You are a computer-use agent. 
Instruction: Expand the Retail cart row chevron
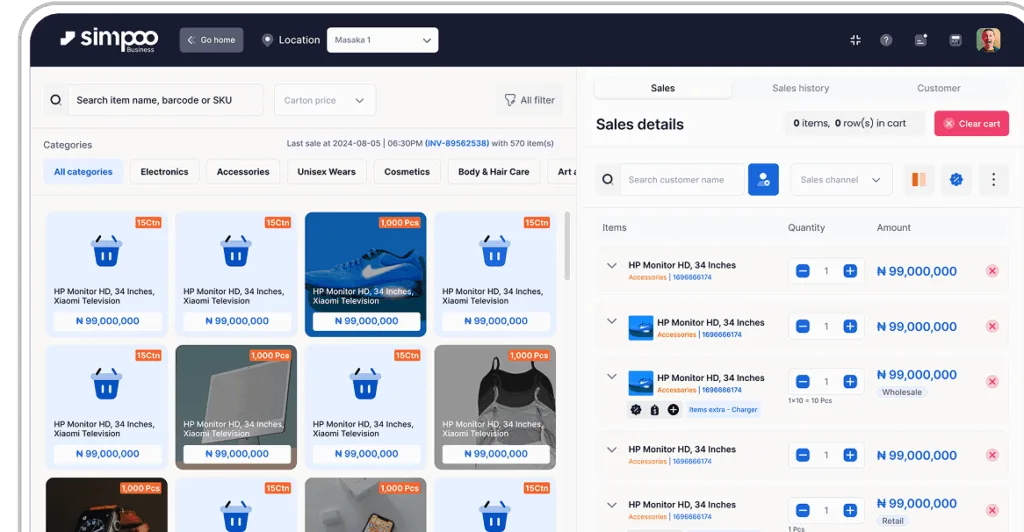(611, 505)
